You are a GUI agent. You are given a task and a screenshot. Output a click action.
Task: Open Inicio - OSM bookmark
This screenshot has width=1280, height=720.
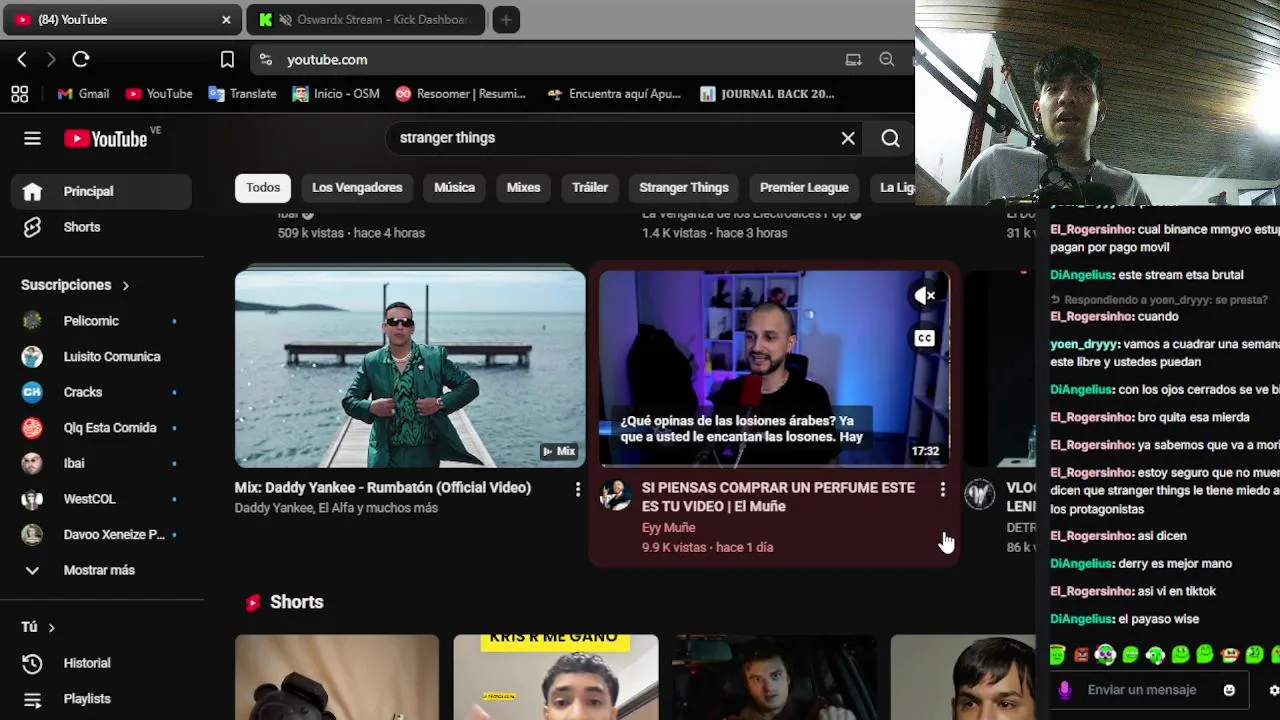click(336, 94)
